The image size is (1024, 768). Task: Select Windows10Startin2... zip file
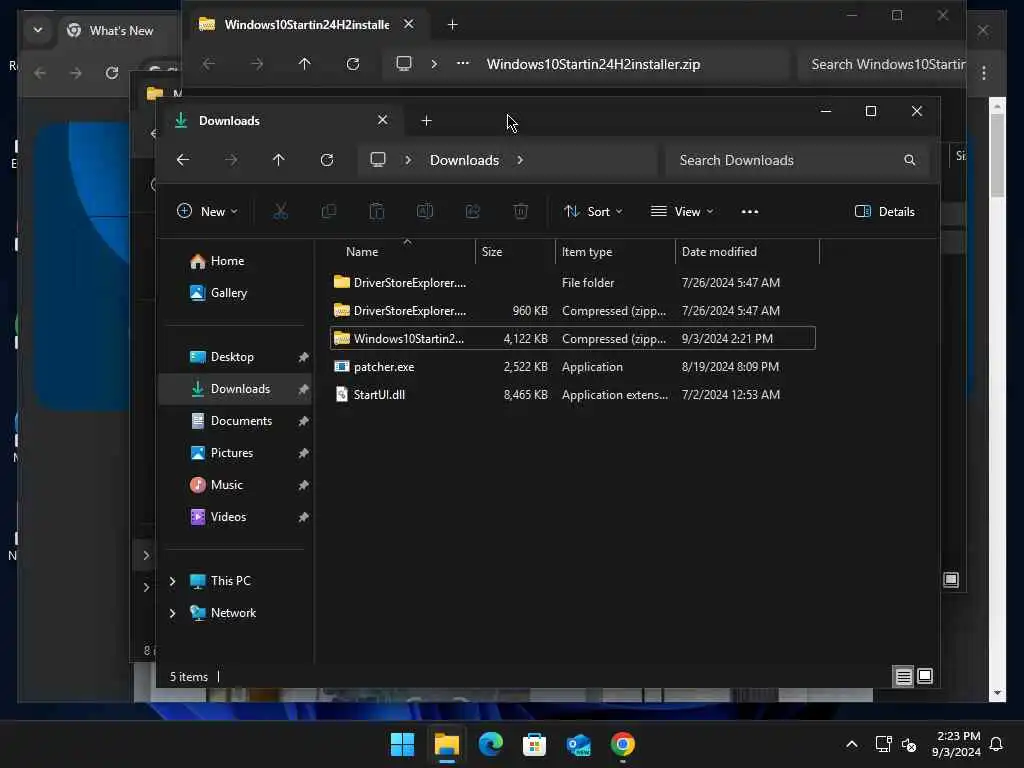[573, 338]
